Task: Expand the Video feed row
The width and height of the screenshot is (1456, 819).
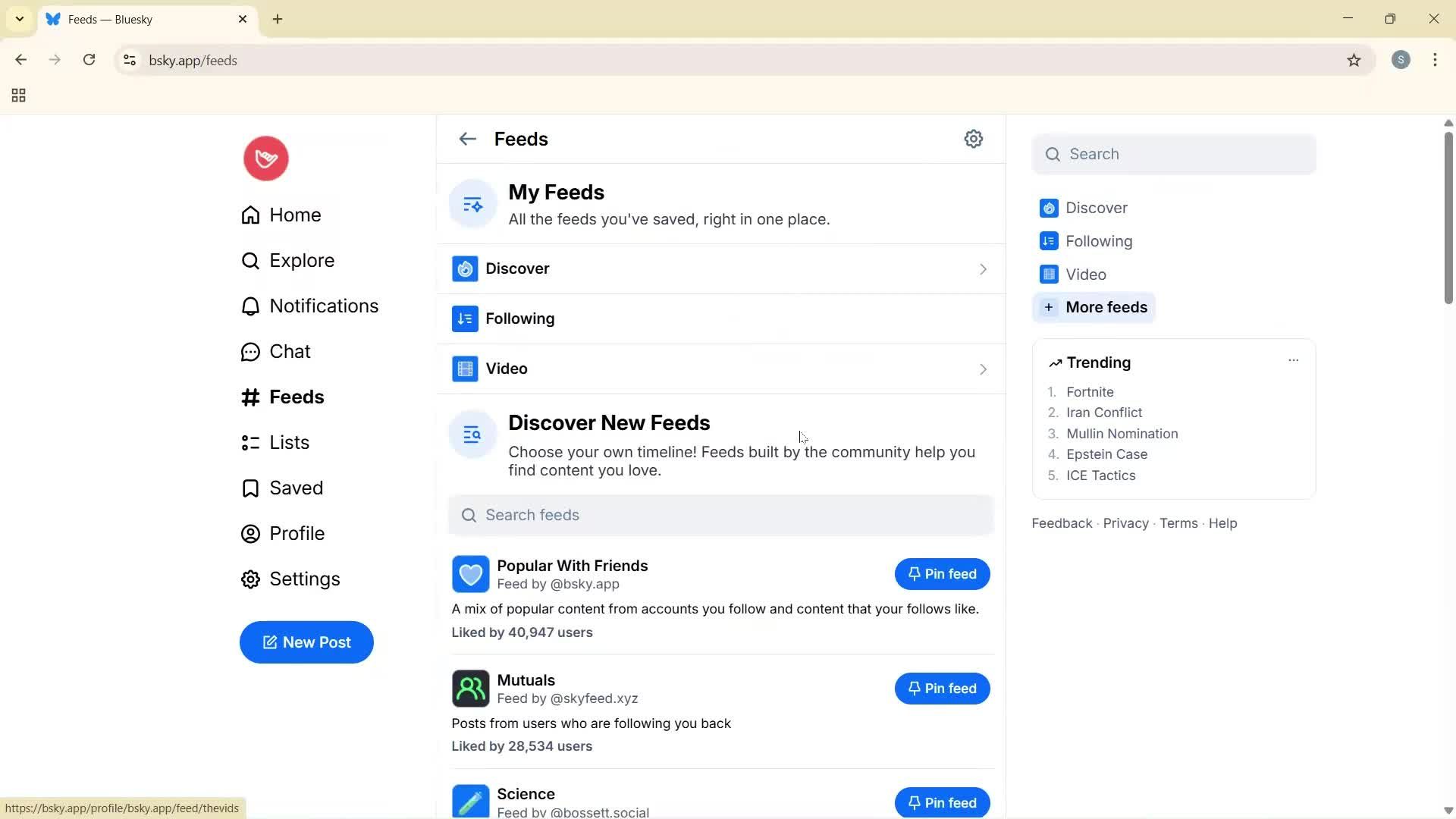Action: [x=983, y=369]
